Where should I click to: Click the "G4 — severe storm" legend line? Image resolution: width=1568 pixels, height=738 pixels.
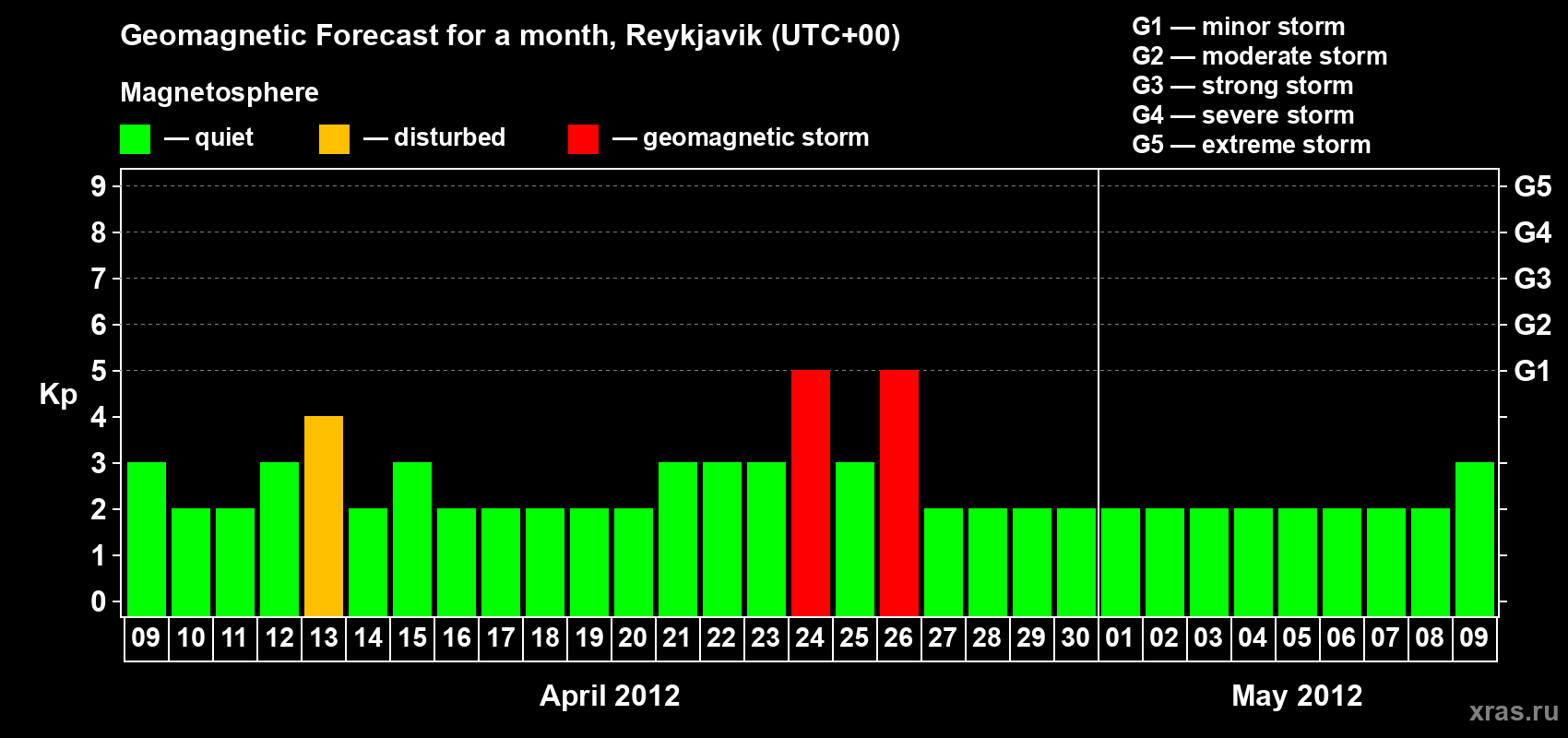click(1243, 115)
